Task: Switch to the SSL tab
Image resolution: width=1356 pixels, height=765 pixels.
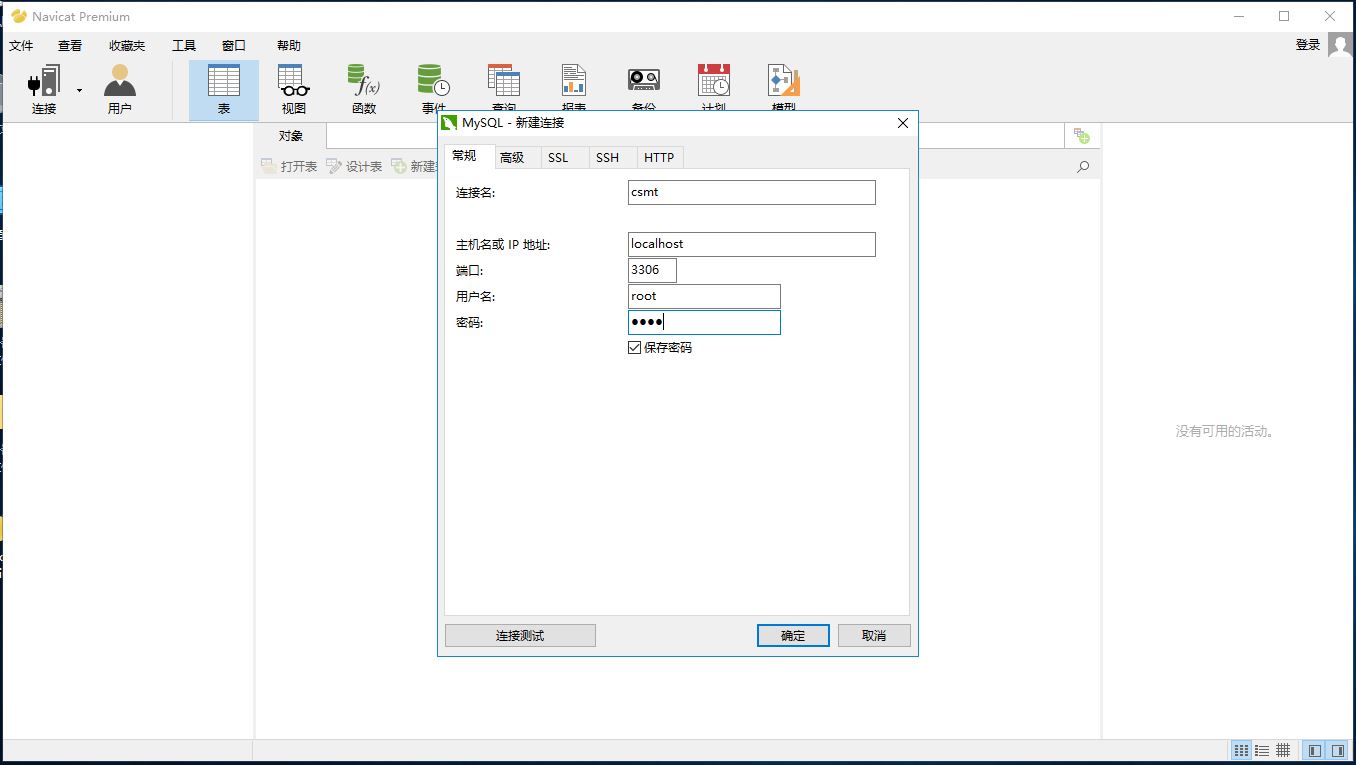Action: 558,157
